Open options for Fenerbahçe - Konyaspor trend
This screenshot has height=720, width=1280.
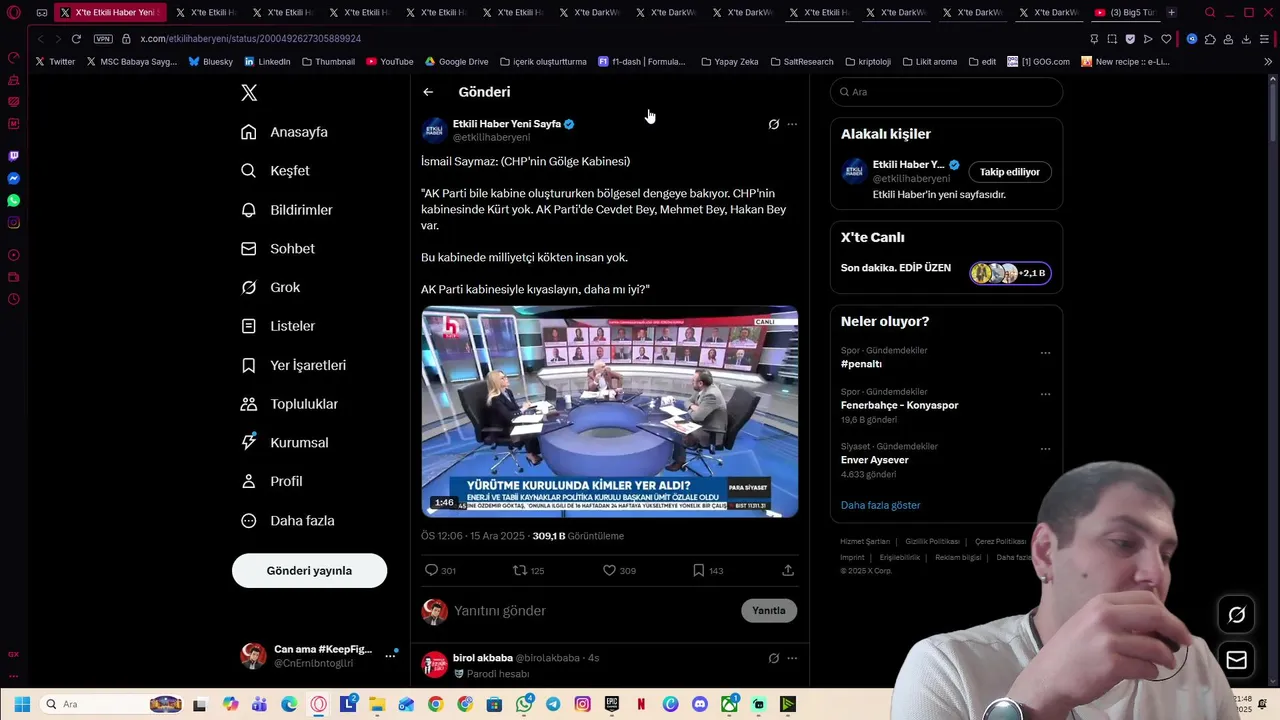pos(1045,394)
